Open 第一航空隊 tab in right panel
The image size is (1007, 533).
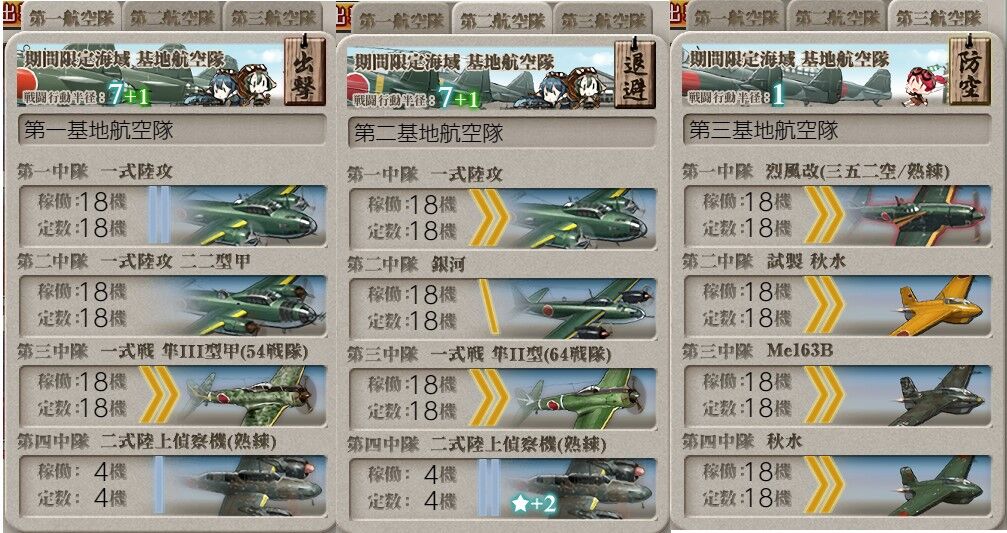tap(735, 17)
